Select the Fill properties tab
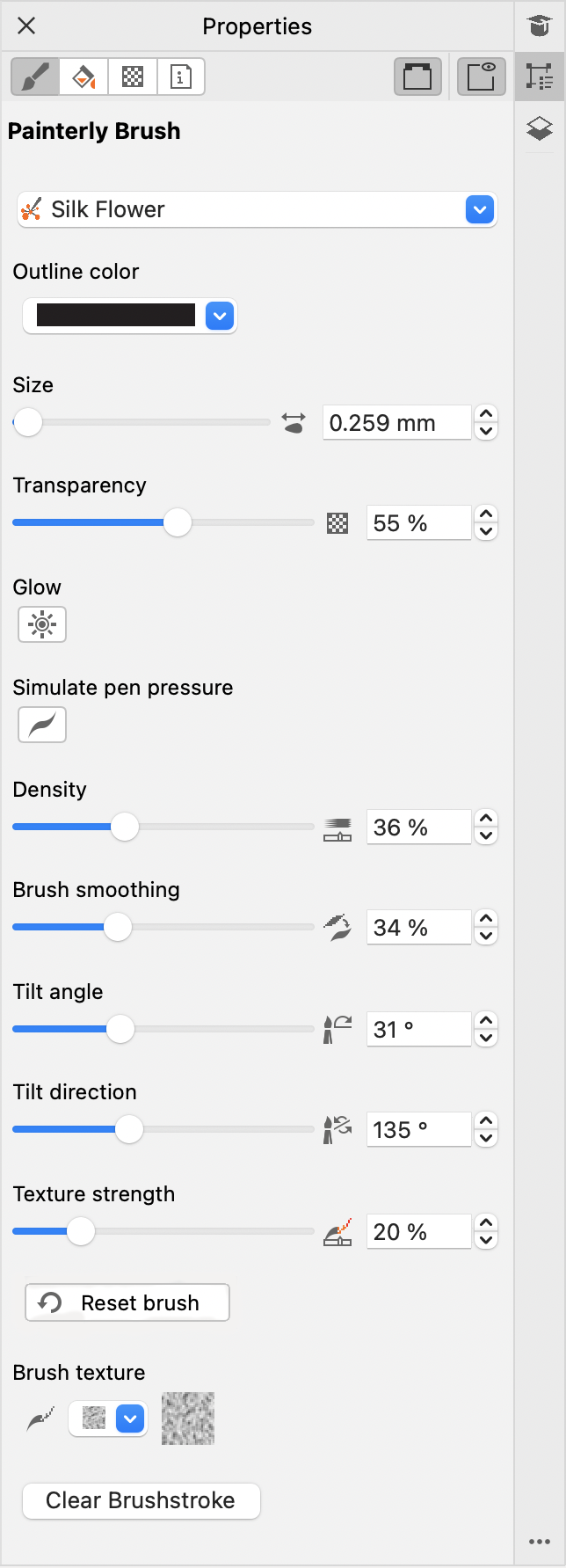The width and height of the screenshot is (566, 1568). tap(83, 77)
